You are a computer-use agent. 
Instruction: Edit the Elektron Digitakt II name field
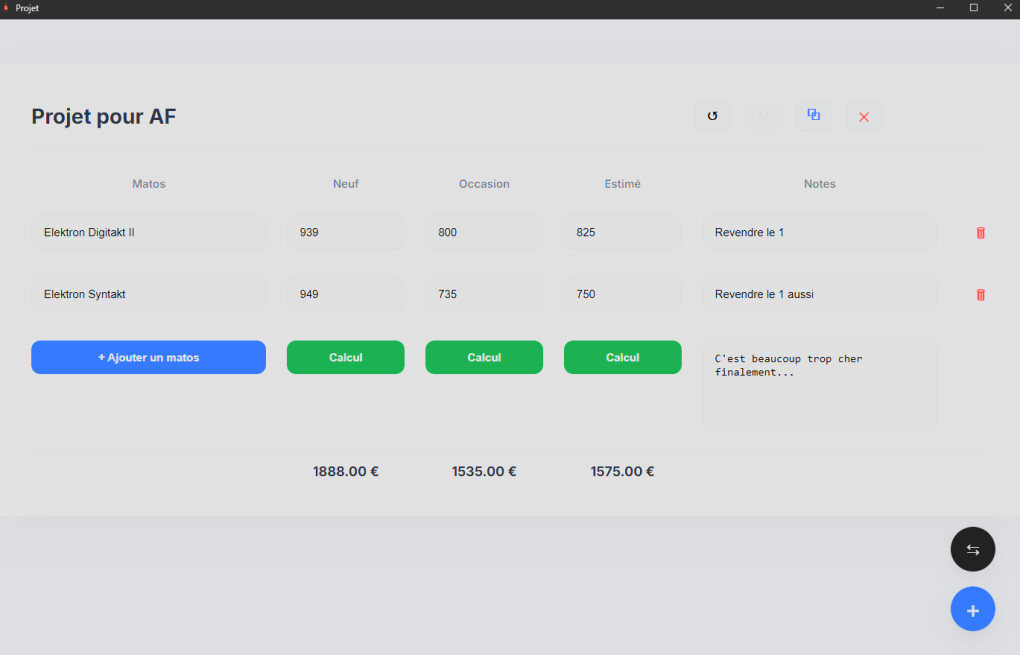tap(148, 232)
